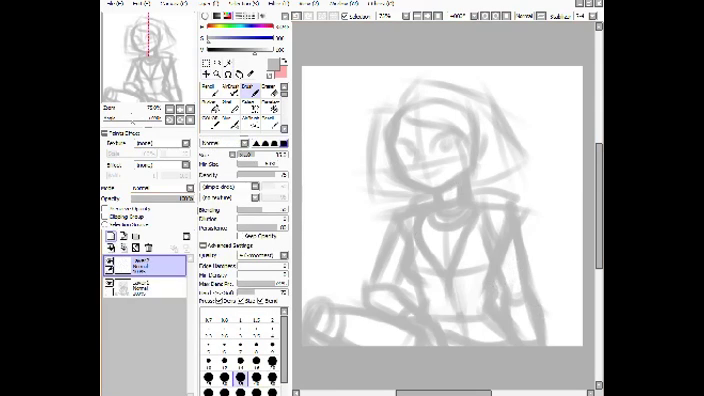Open the Edit menu
The width and height of the screenshot is (704, 396).
tap(141, 3)
